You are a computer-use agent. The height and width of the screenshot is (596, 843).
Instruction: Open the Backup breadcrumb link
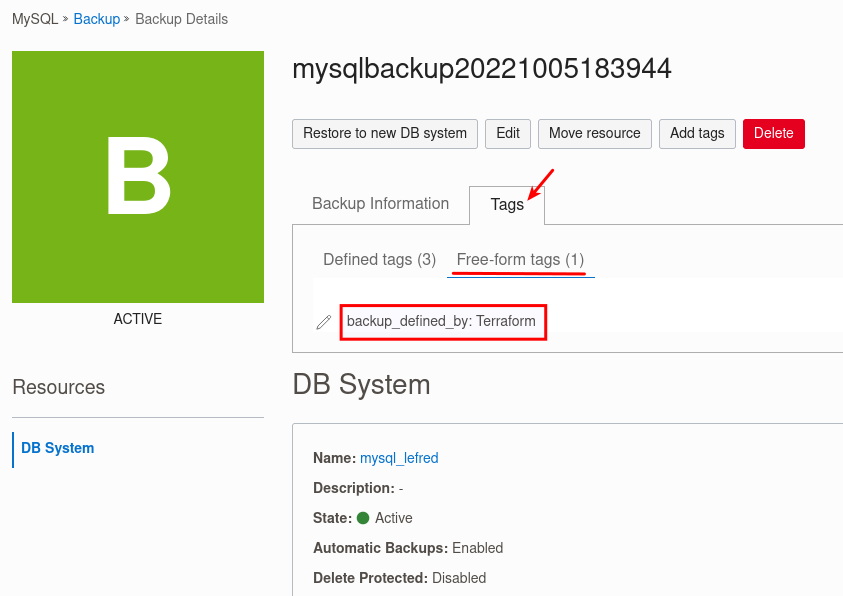click(96, 18)
